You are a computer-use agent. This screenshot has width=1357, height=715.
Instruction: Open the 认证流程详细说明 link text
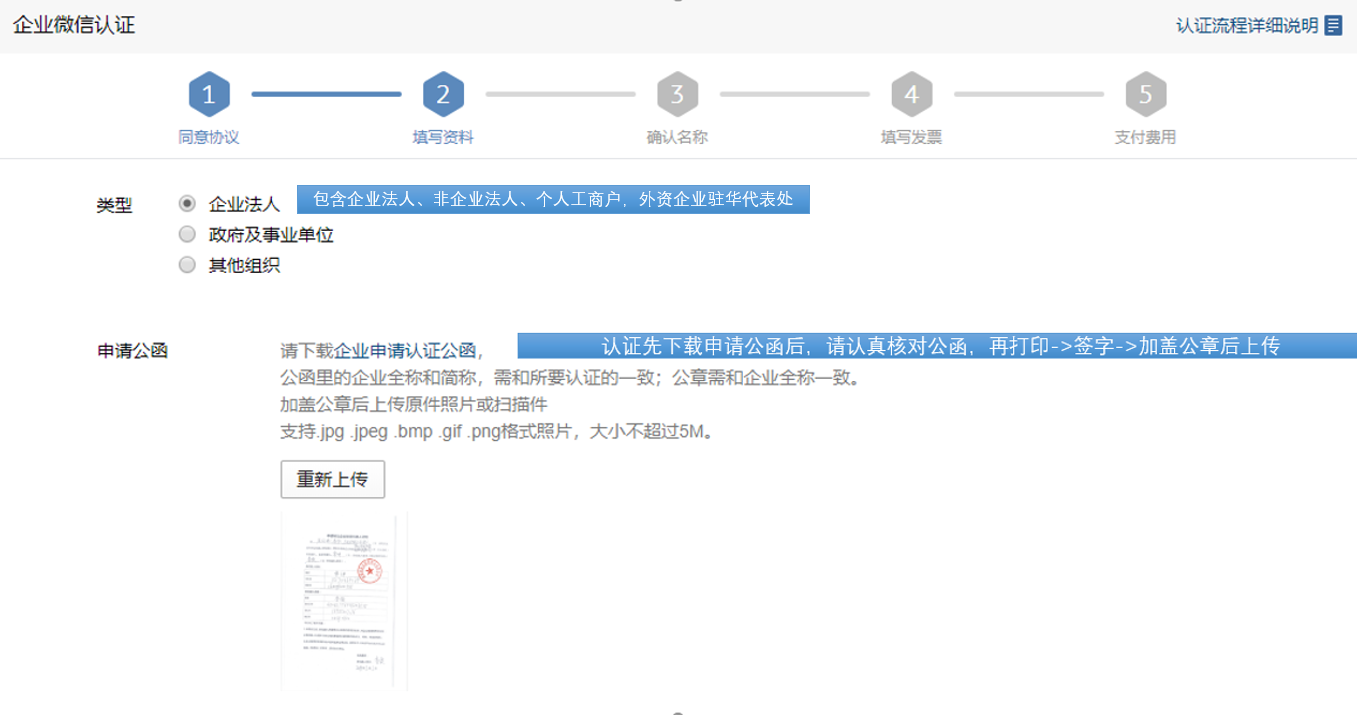click(x=1246, y=26)
